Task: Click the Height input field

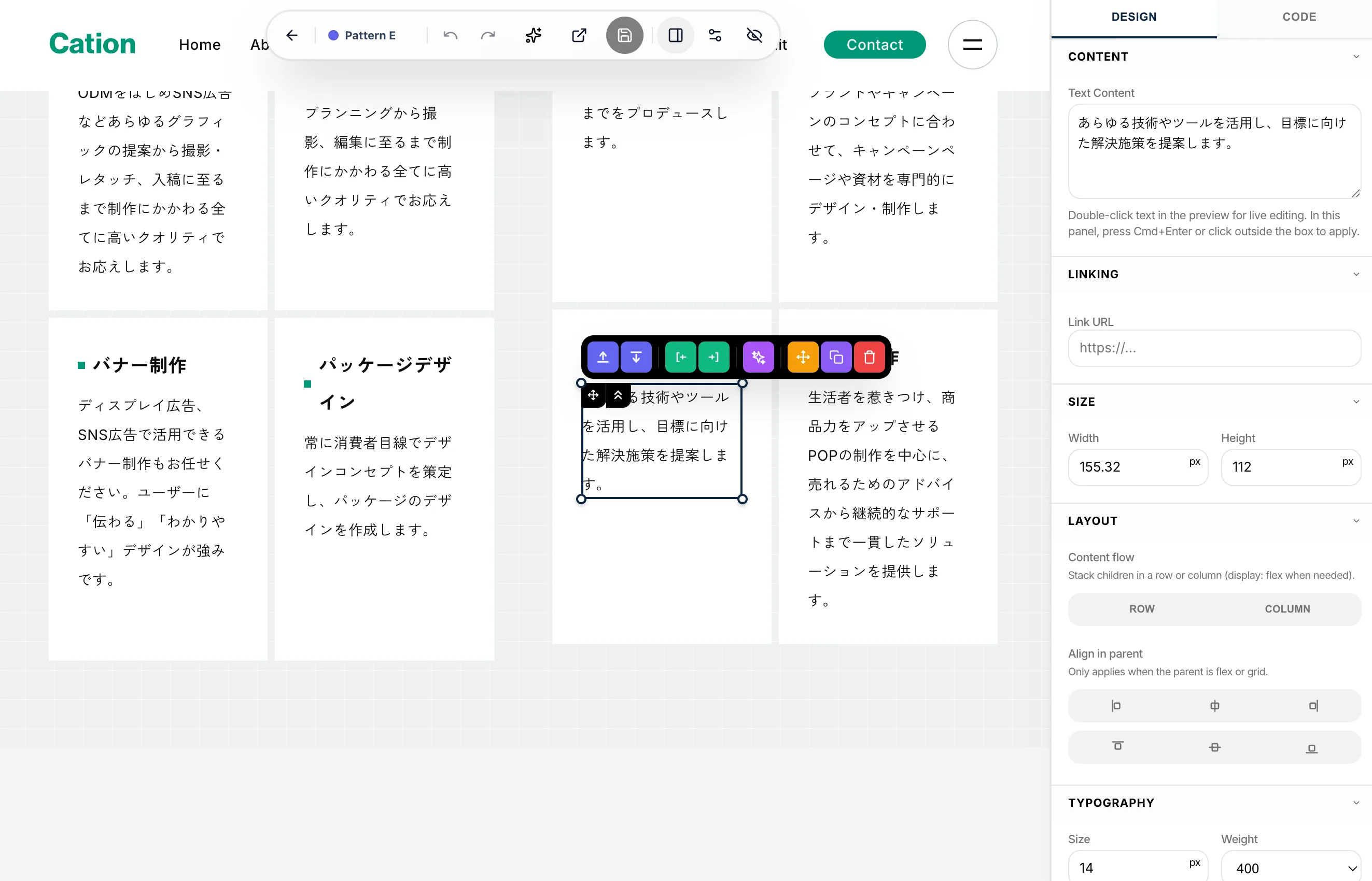Action: [1291, 467]
